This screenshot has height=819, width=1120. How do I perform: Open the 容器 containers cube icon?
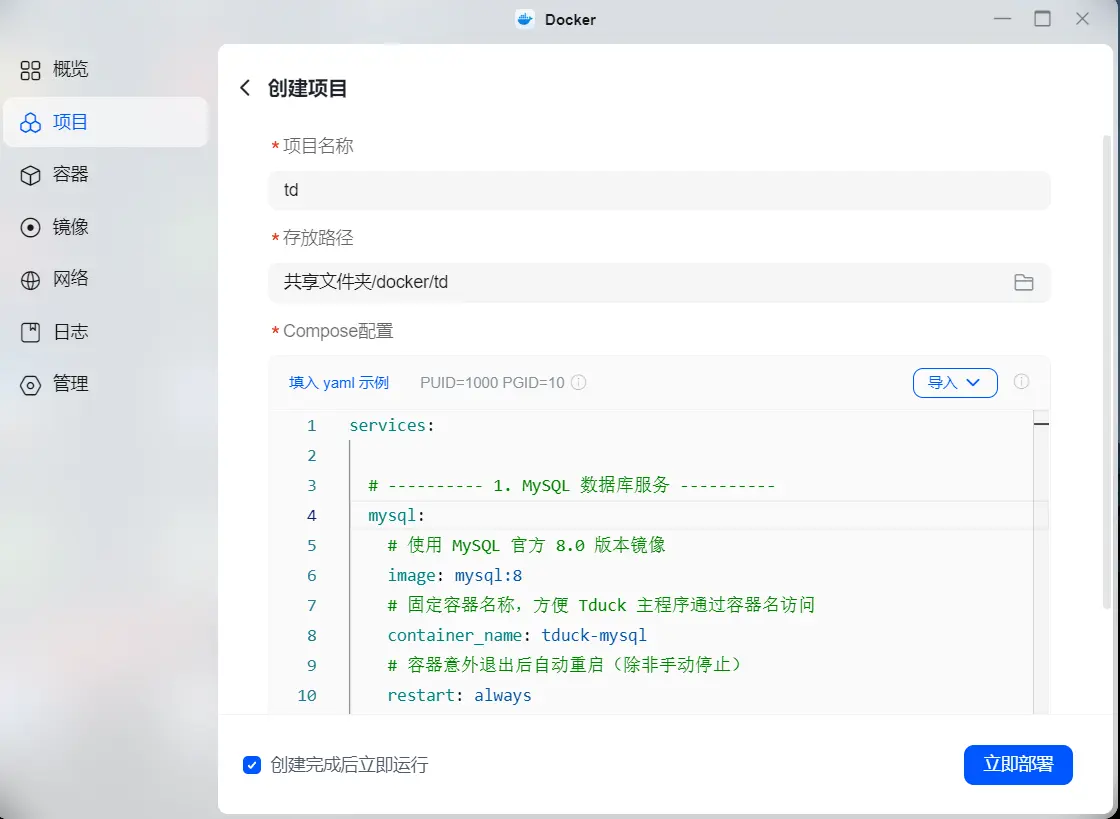pos(30,175)
